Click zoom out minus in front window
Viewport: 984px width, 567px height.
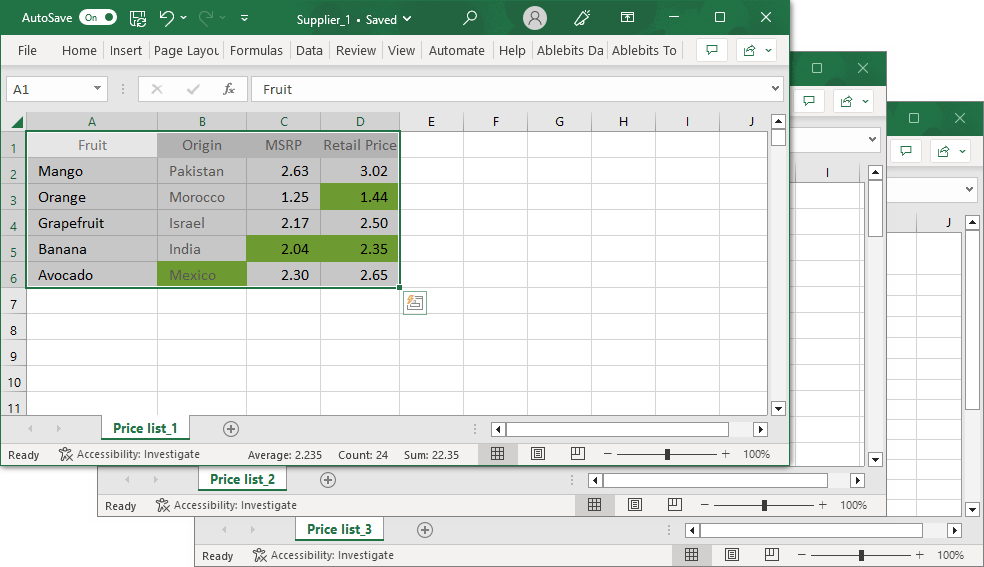[x=607, y=454]
